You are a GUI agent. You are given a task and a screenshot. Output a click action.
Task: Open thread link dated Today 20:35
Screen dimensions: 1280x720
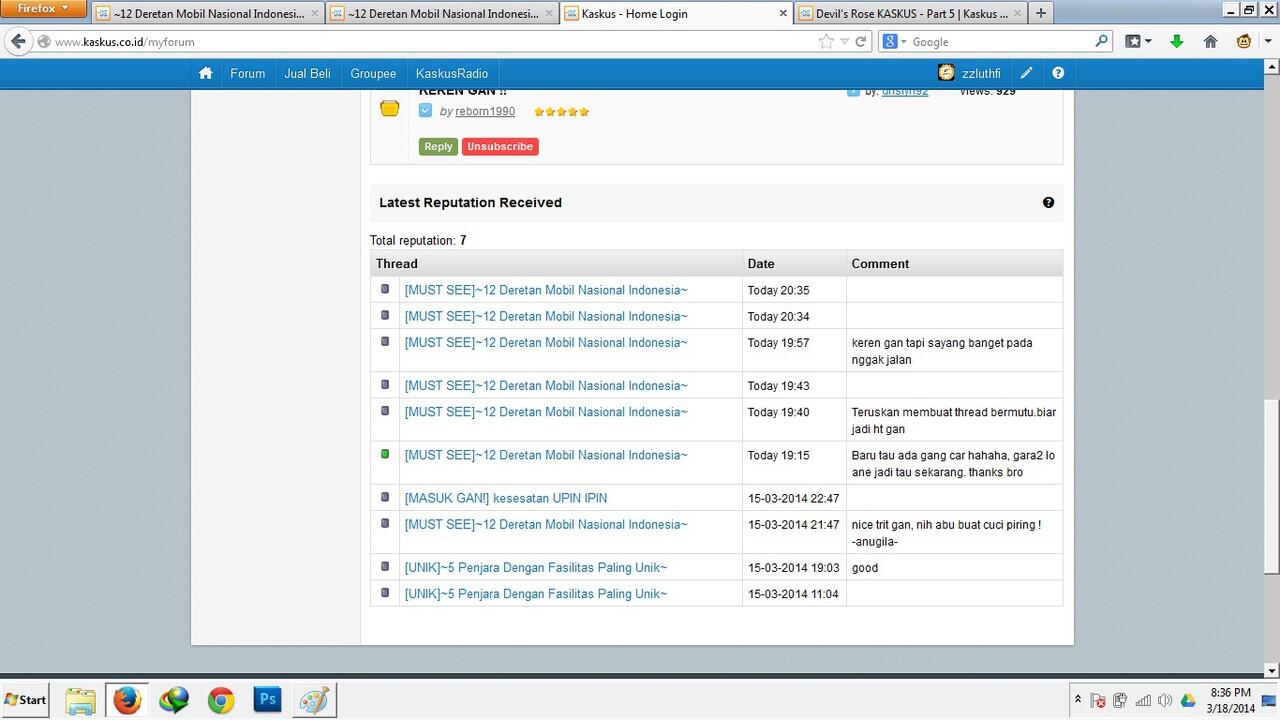(546, 290)
